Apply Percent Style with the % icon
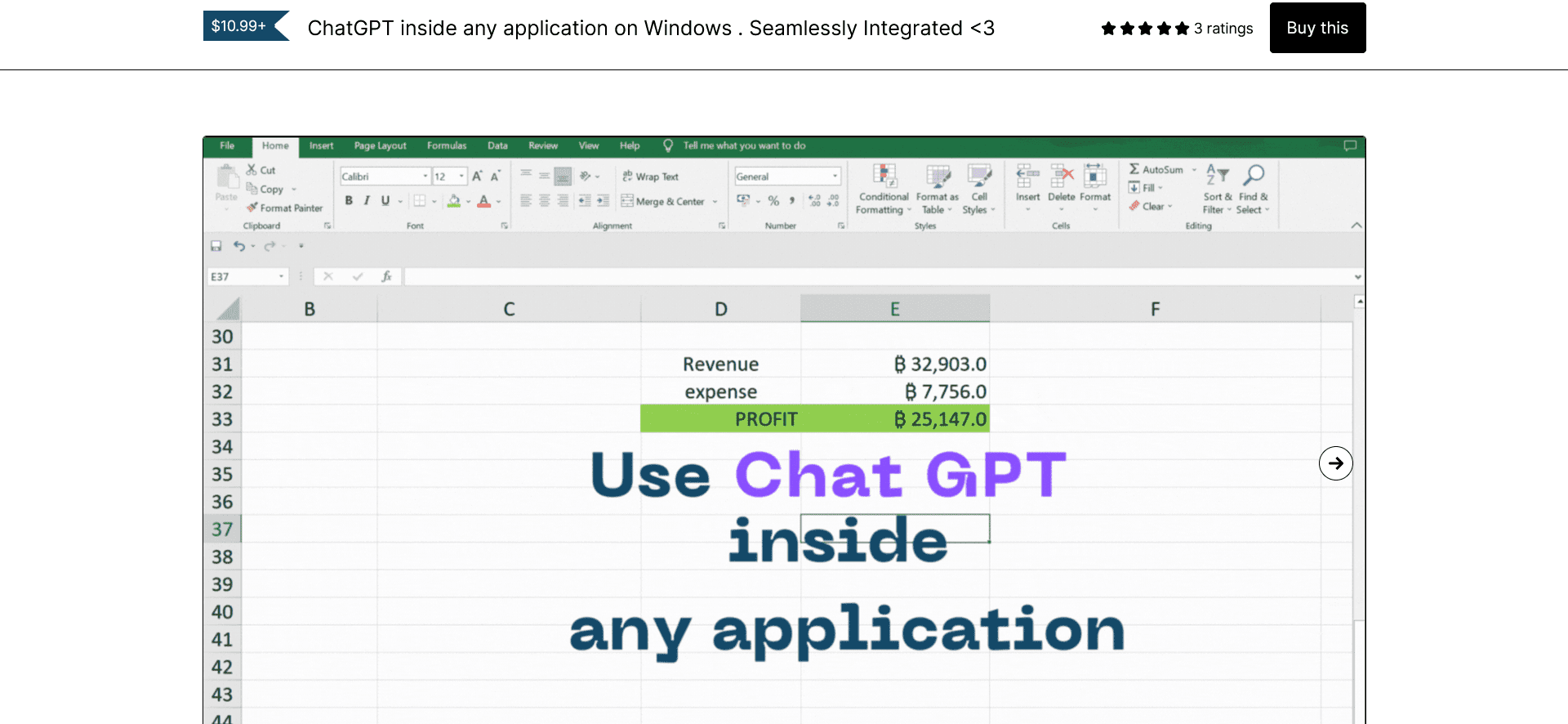Viewport: 1568px width, 724px height. [773, 201]
